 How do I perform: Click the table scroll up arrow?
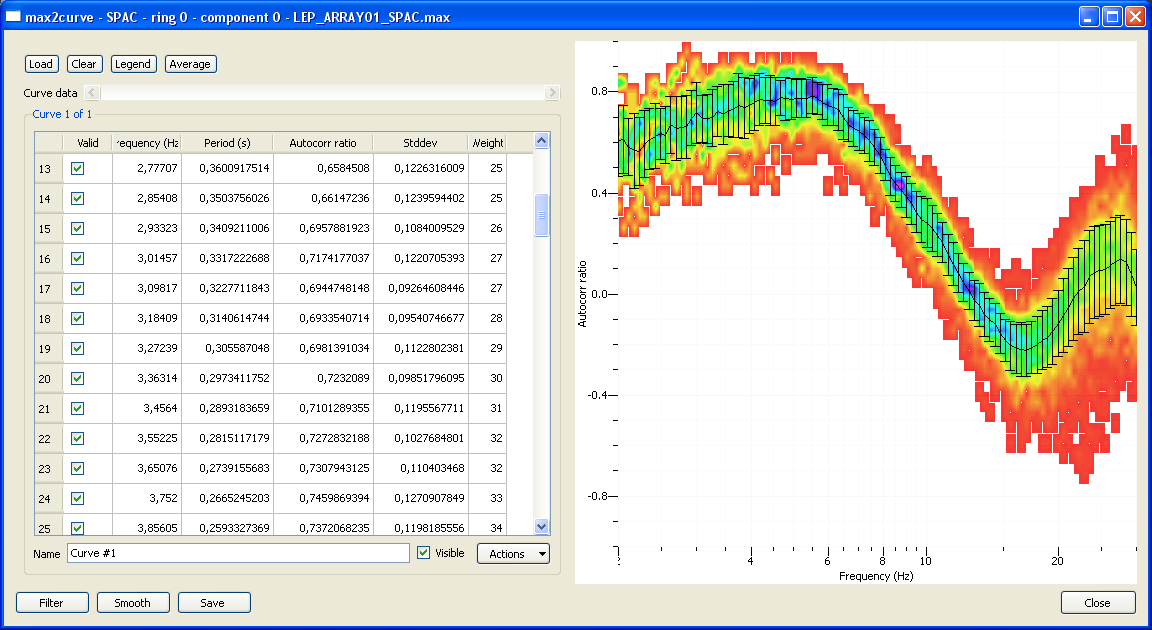click(542, 142)
